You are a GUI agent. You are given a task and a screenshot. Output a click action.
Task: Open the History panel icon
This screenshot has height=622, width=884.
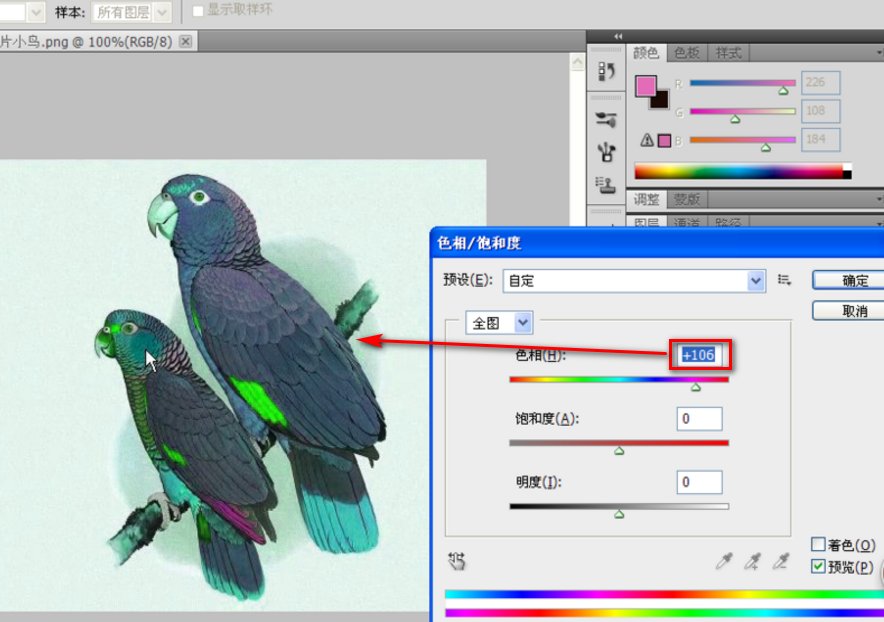[x=606, y=71]
